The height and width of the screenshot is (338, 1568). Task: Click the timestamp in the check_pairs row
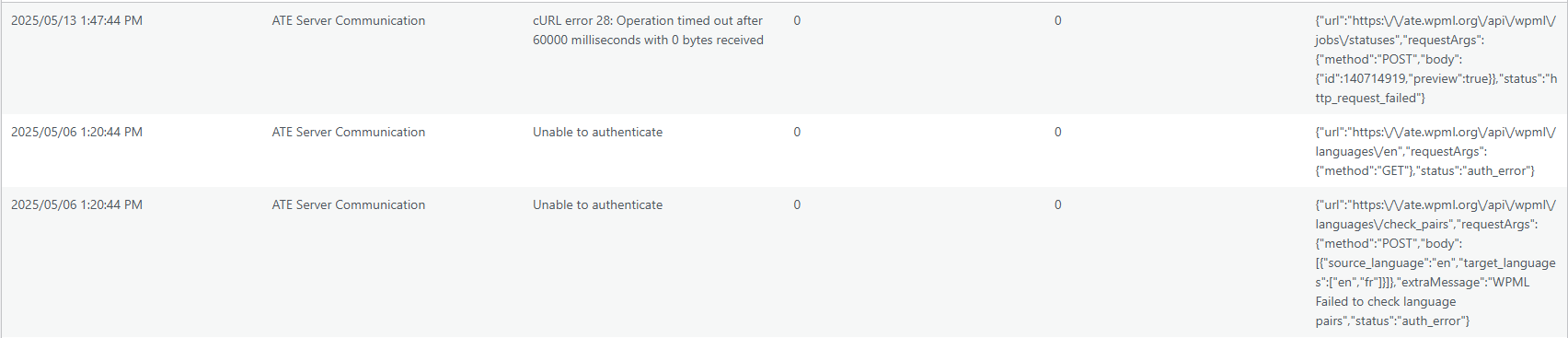(x=76, y=204)
